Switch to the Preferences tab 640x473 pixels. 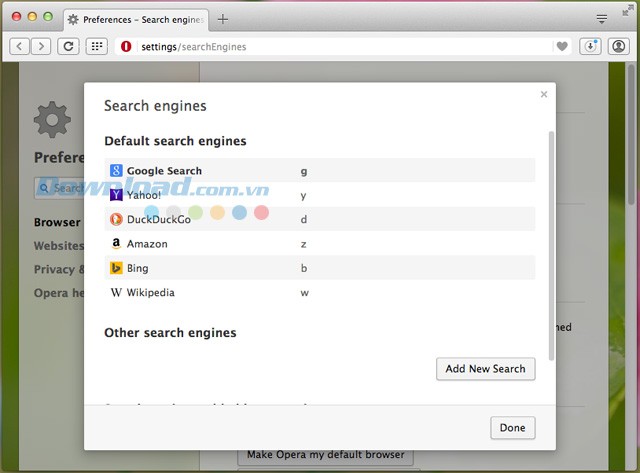point(134,19)
